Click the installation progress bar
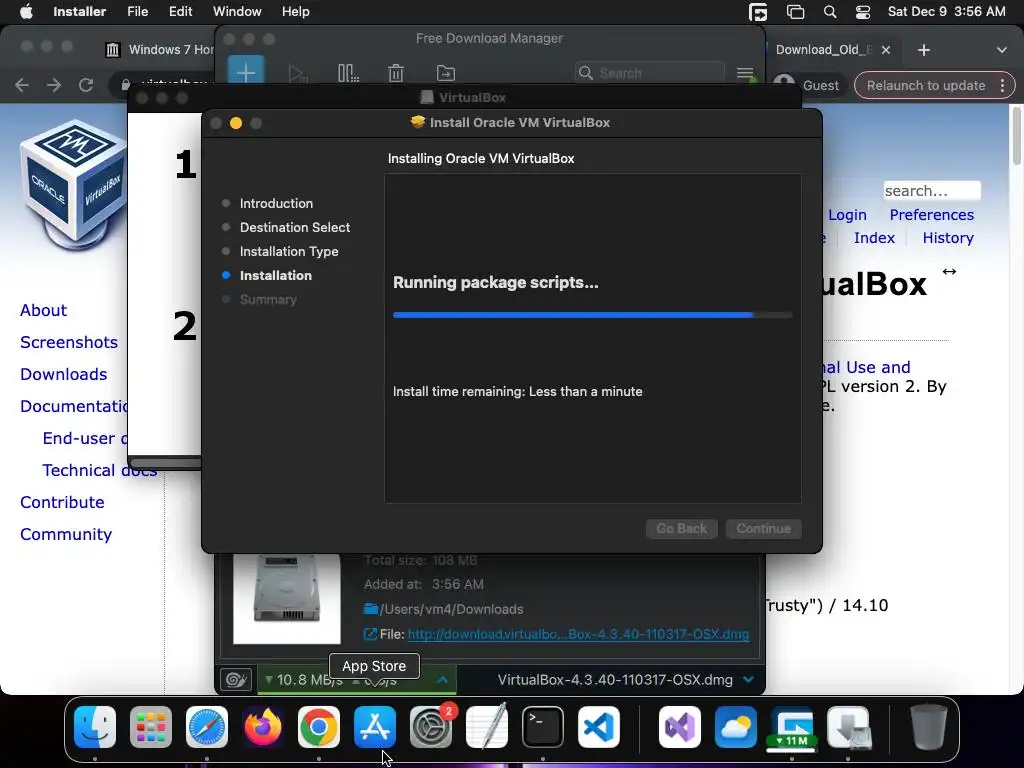 [x=592, y=315]
